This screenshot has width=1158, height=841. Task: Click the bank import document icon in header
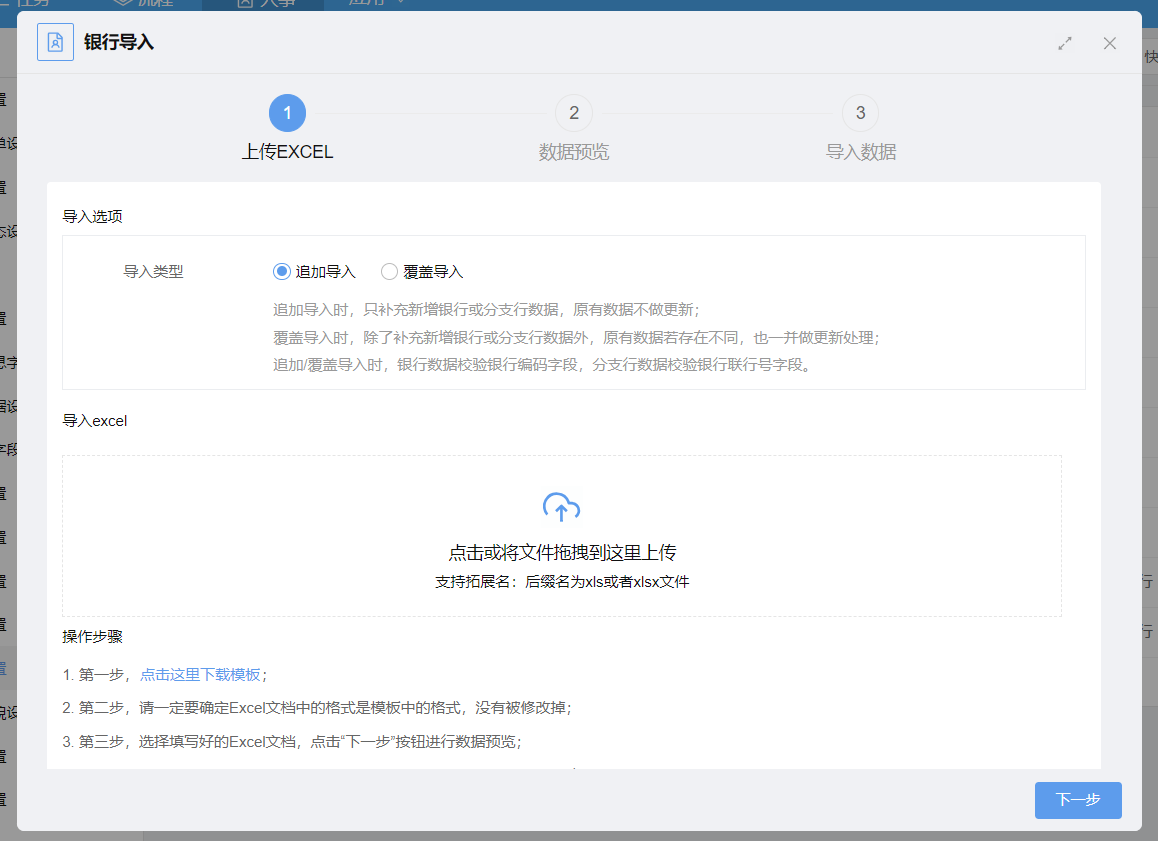coord(55,42)
